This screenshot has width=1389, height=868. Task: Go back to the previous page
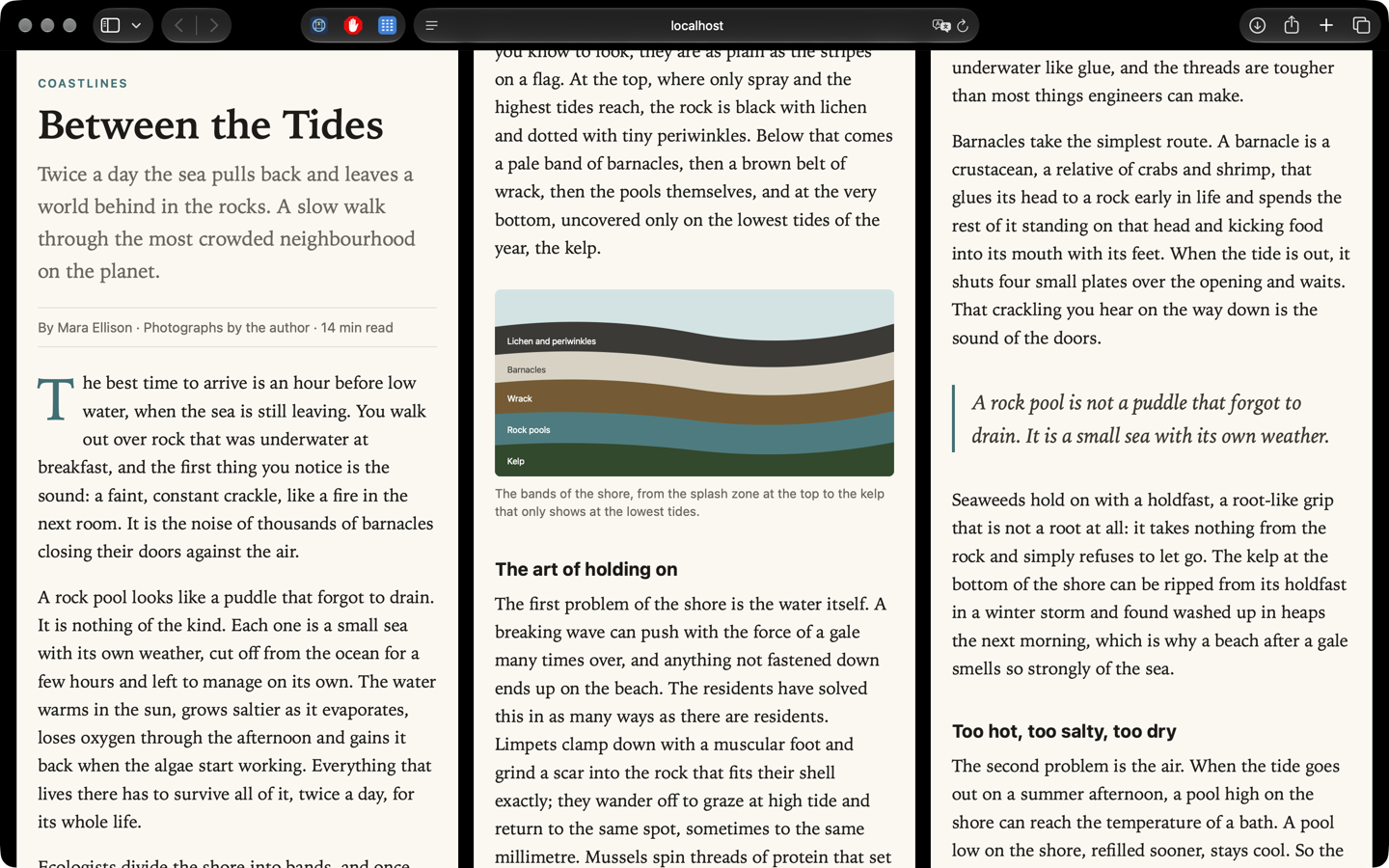[x=179, y=26]
